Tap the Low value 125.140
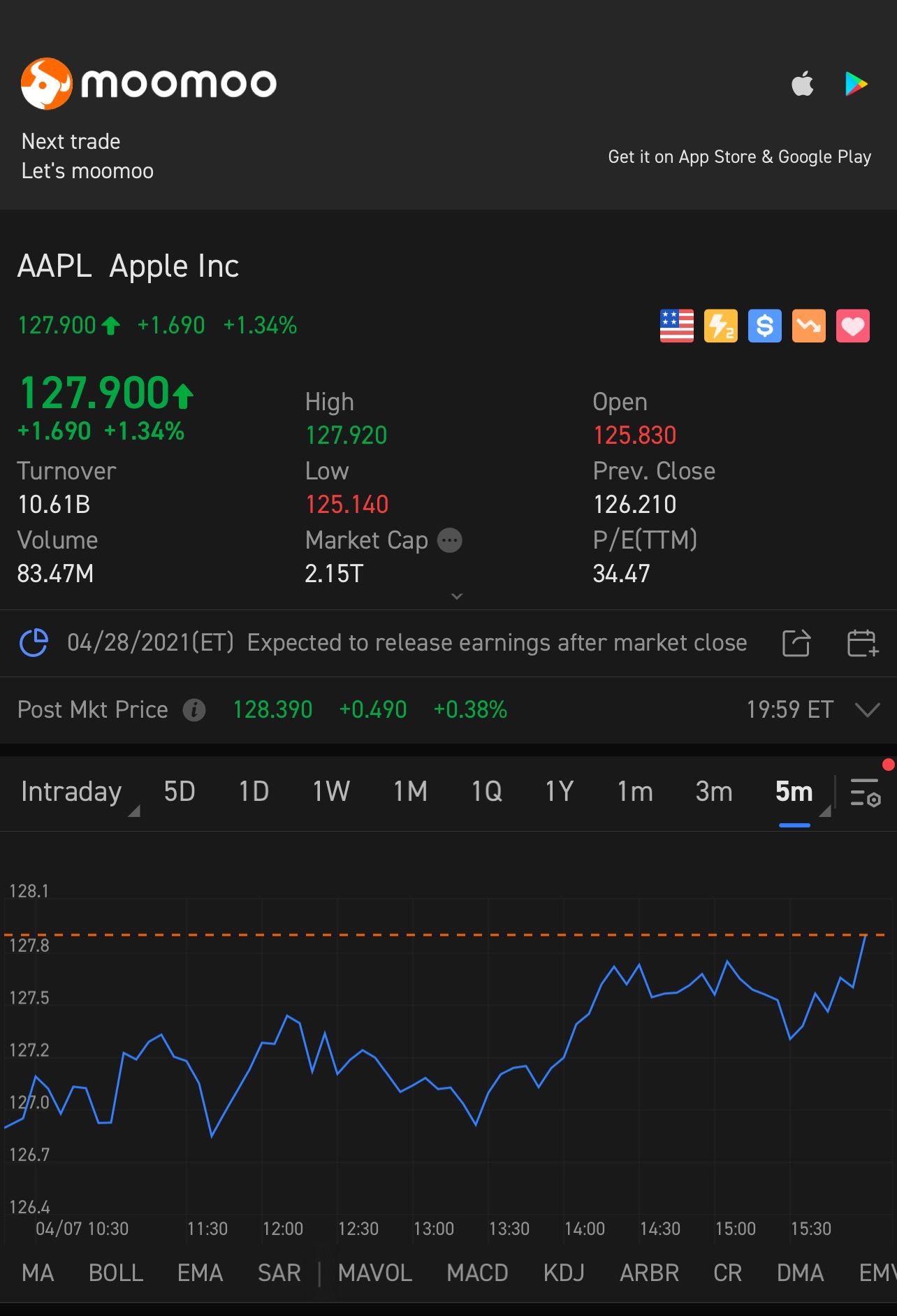This screenshot has width=897, height=1316. pos(347,505)
